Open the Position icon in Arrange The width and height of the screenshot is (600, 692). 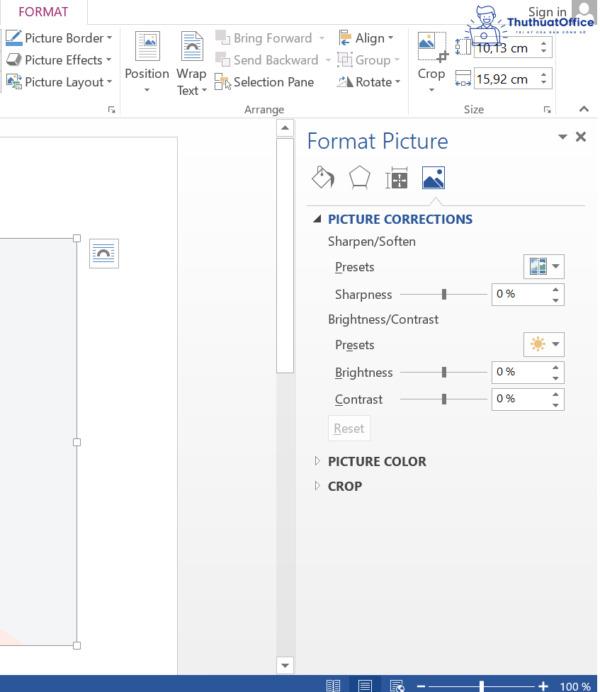[x=147, y=46]
